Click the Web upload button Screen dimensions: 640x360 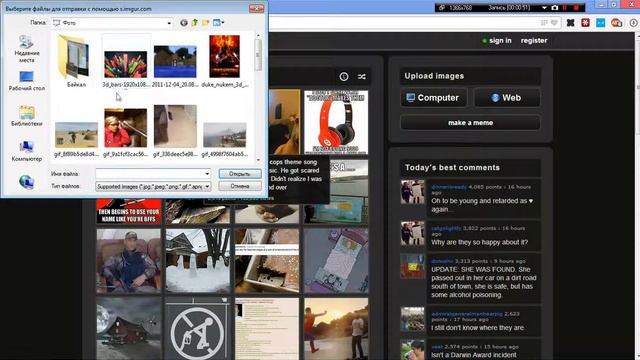pyautogui.click(x=507, y=98)
